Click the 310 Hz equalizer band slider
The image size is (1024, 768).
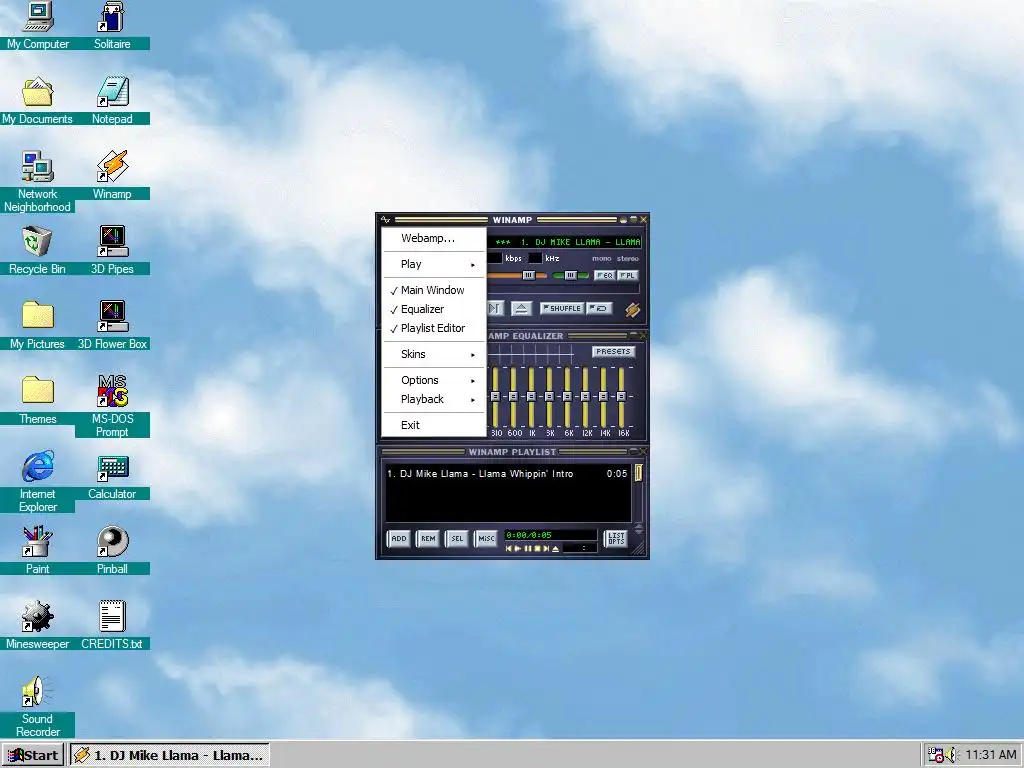pyautogui.click(x=495, y=396)
